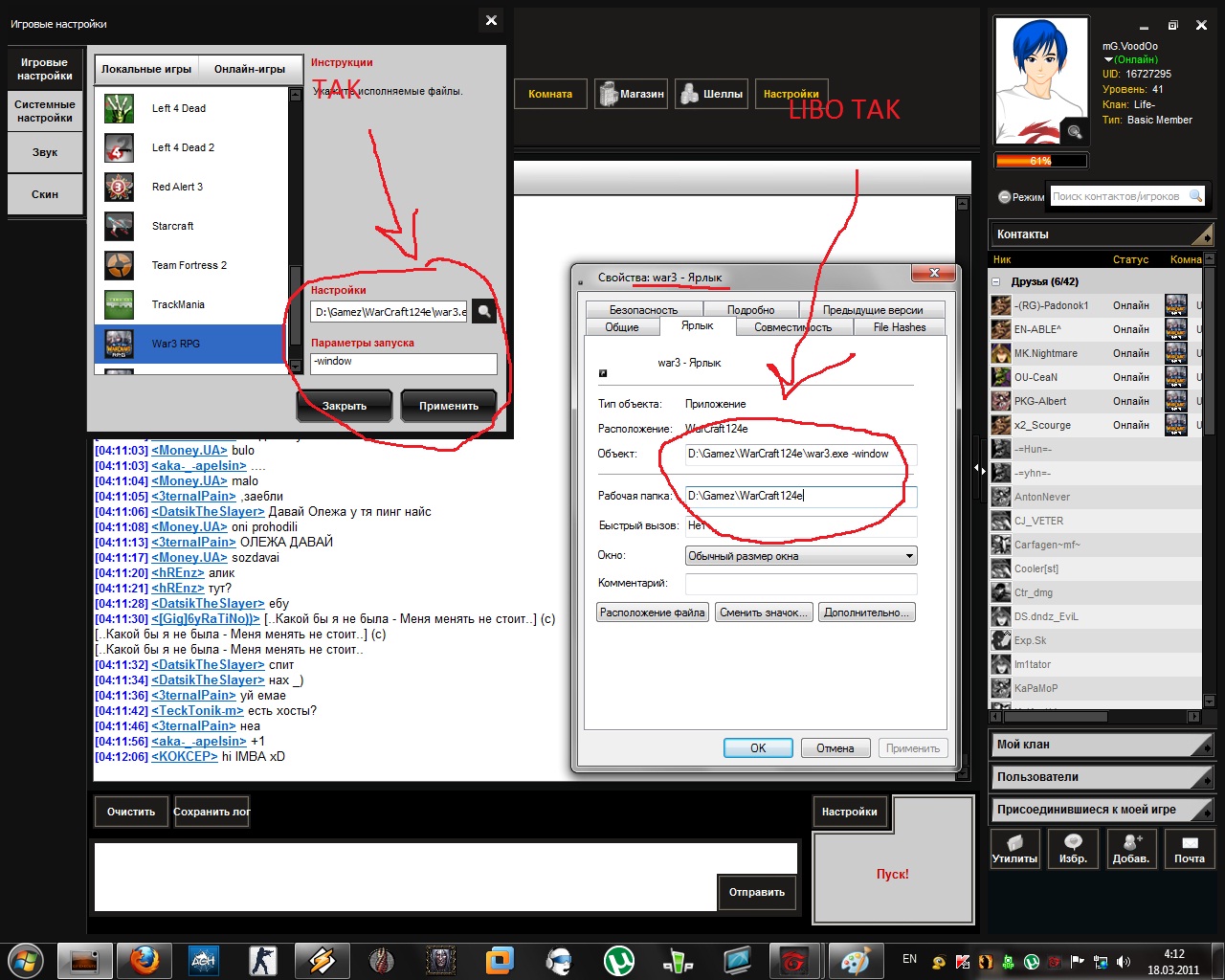Open the Магазин shop button
1225x980 pixels.
point(631,94)
